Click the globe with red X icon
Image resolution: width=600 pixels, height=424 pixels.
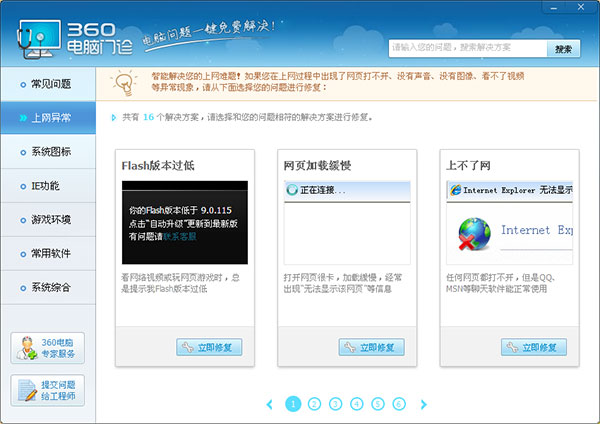click(x=474, y=233)
